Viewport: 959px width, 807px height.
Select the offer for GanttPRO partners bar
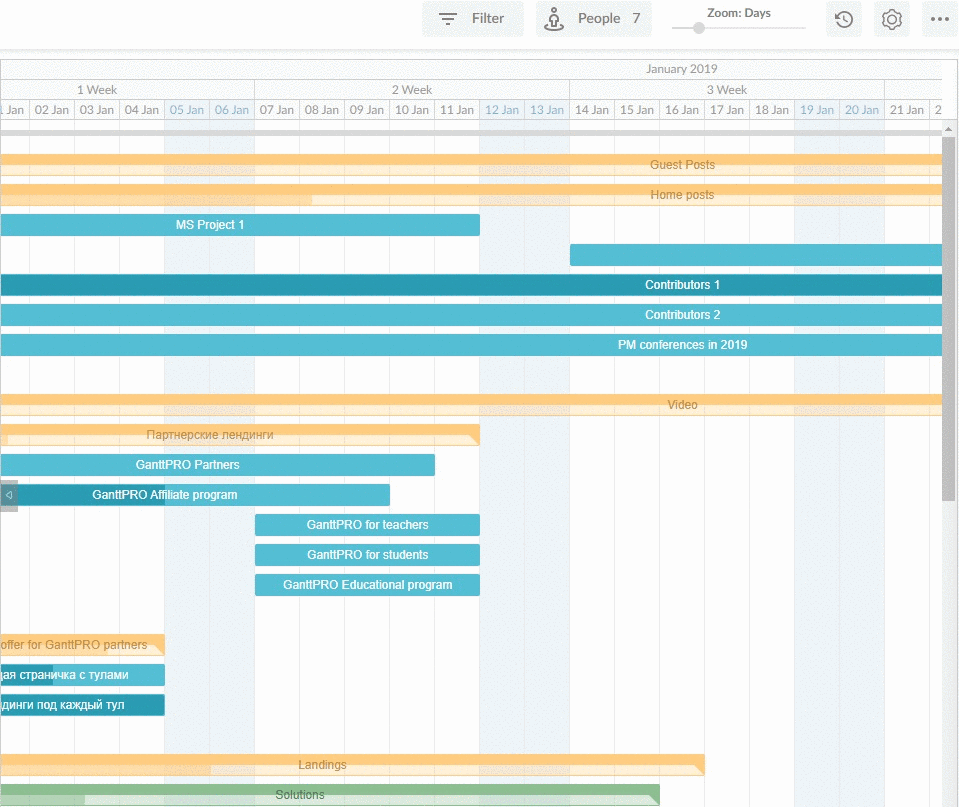pyautogui.click(x=83, y=645)
